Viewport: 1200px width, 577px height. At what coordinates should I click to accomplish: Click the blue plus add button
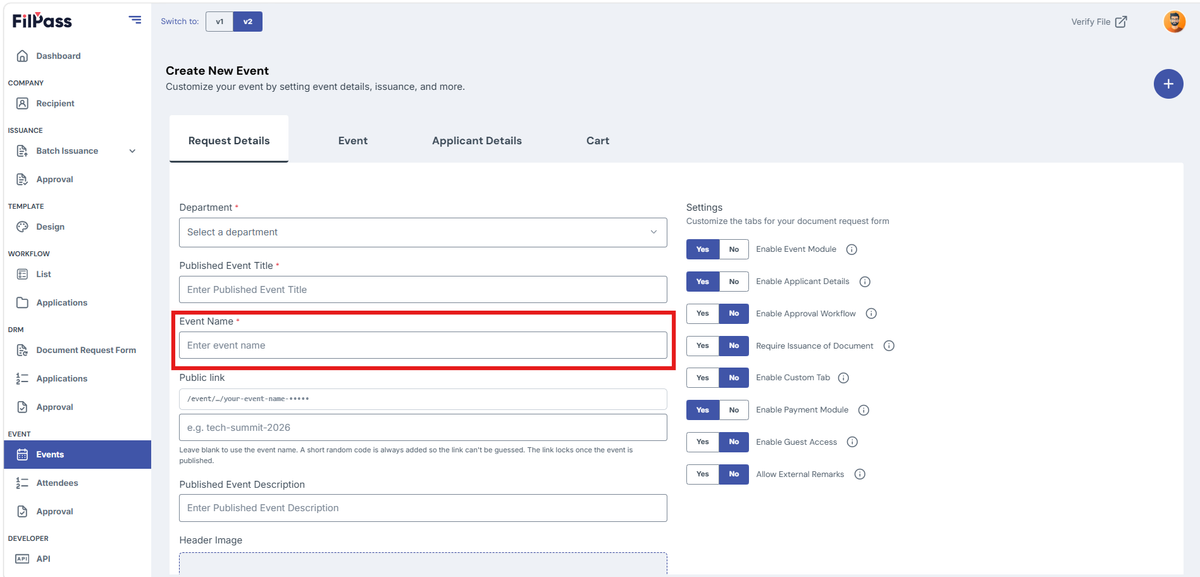point(1168,84)
